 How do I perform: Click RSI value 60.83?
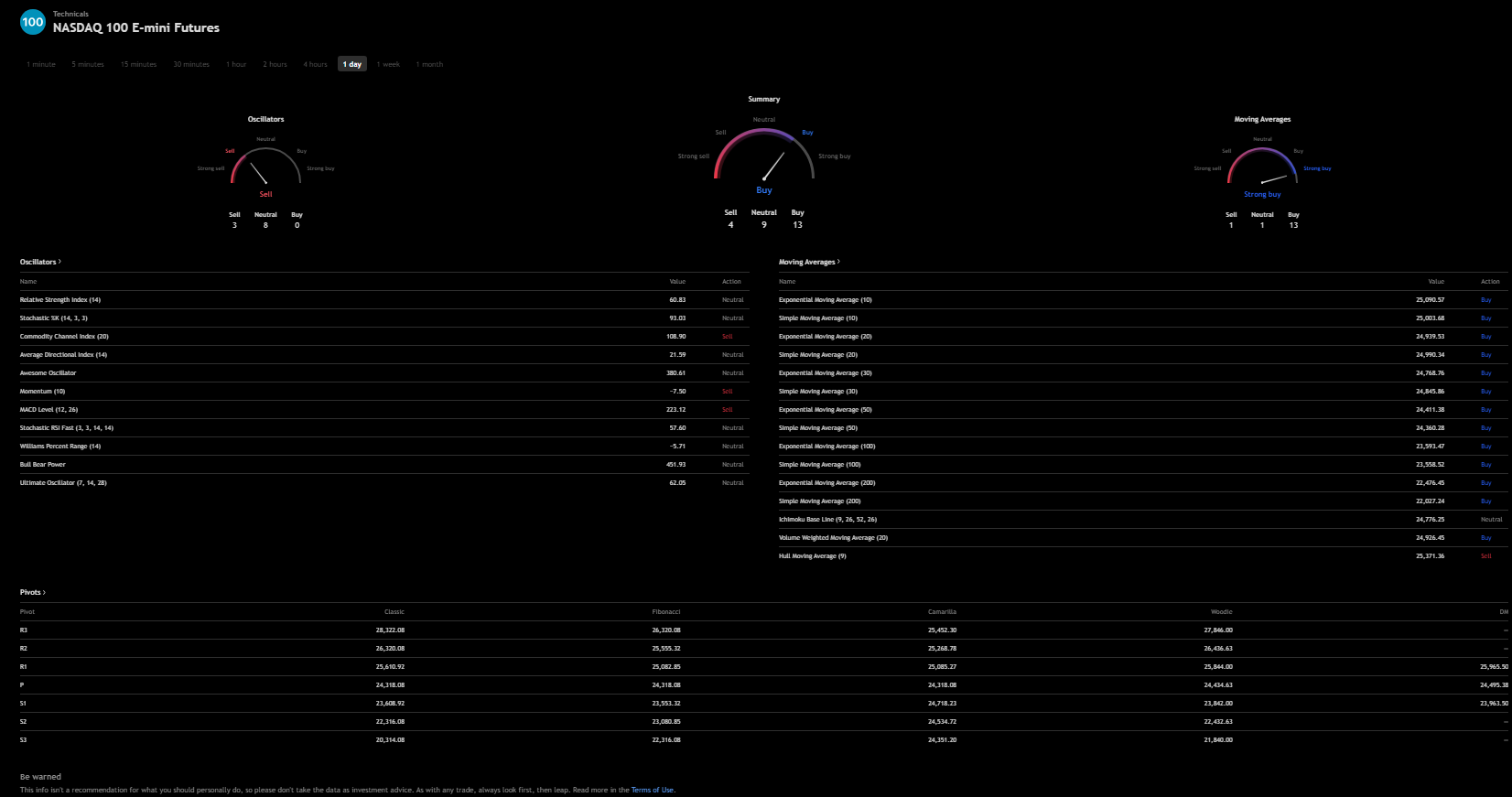[x=677, y=300]
